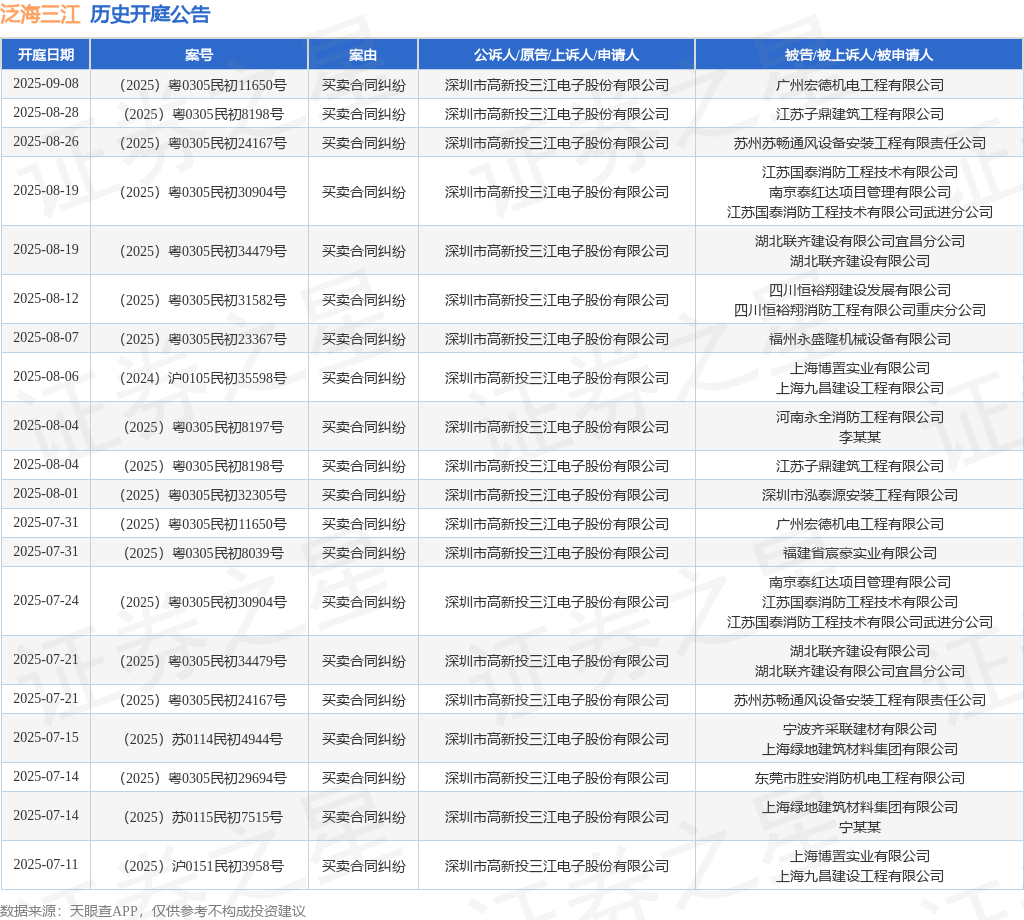Click defendant 东莞市胜安消防机电工程有限公司
This screenshot has height=920, width=1024.
coord(859,778)
